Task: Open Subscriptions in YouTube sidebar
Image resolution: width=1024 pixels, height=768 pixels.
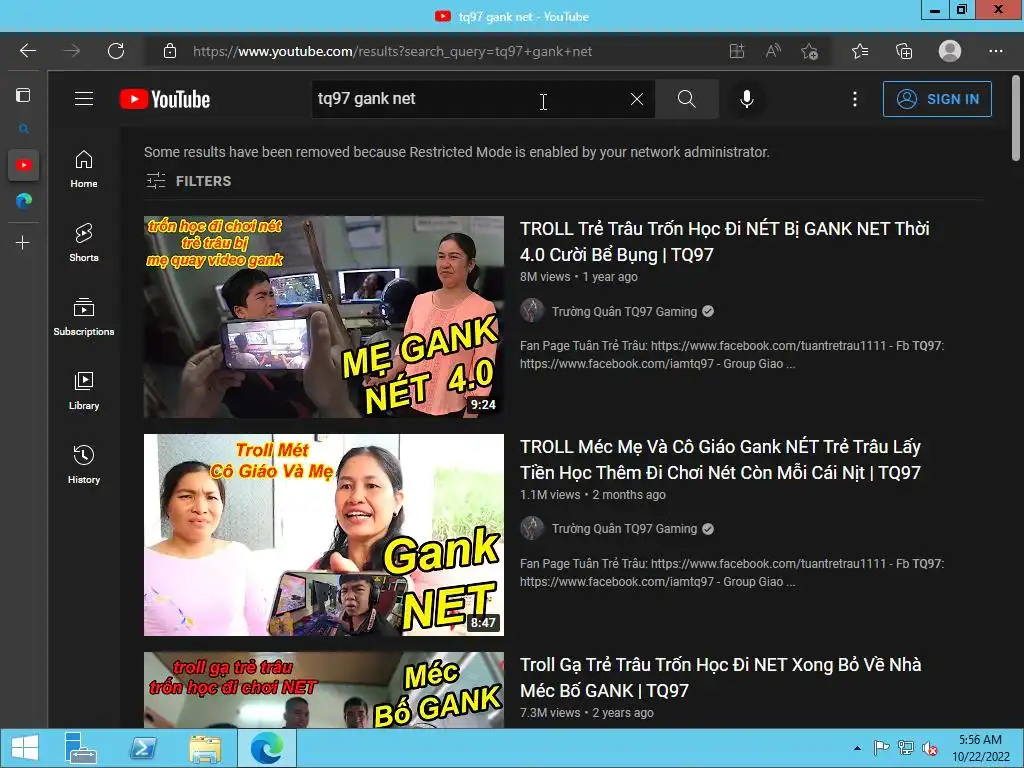Action: tap(84, 317)
